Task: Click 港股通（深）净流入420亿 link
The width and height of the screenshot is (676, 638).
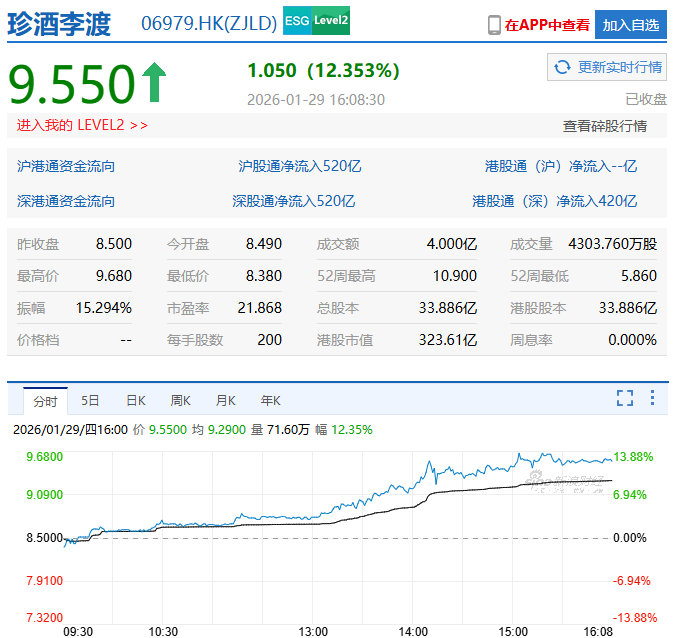Action: coord(554,201)
